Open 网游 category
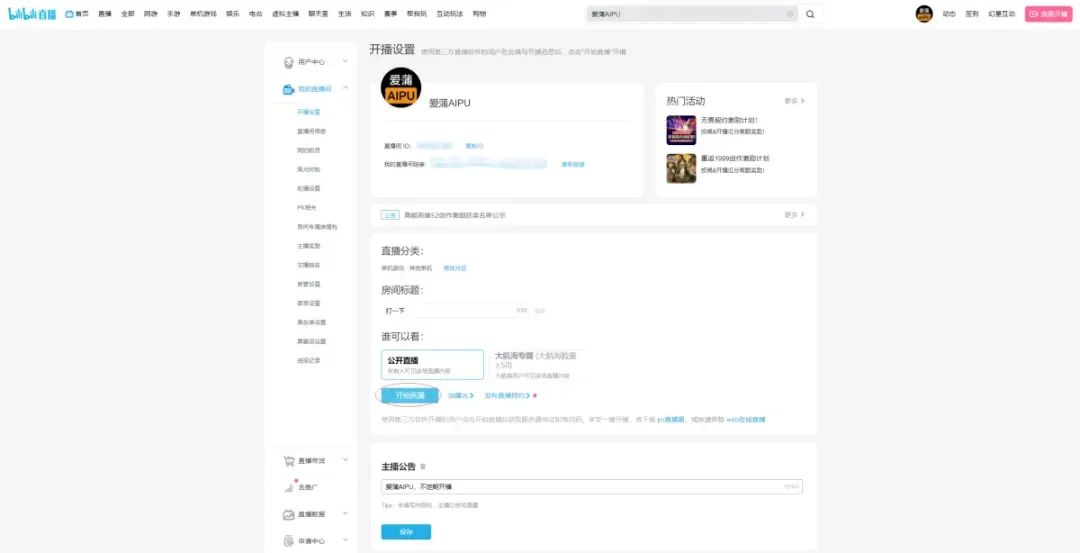1080x553 pixels. tap(150, 14)
